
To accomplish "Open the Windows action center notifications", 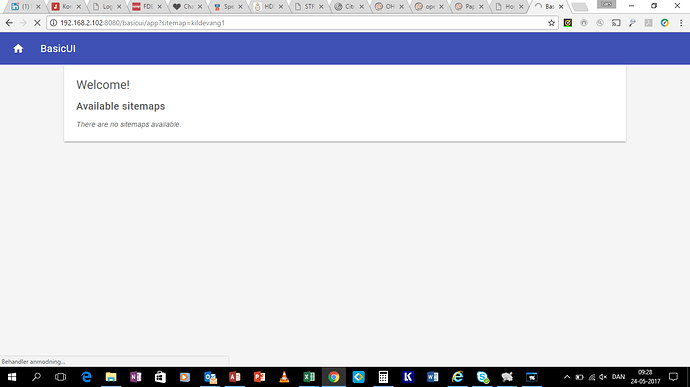I will 673,377.
